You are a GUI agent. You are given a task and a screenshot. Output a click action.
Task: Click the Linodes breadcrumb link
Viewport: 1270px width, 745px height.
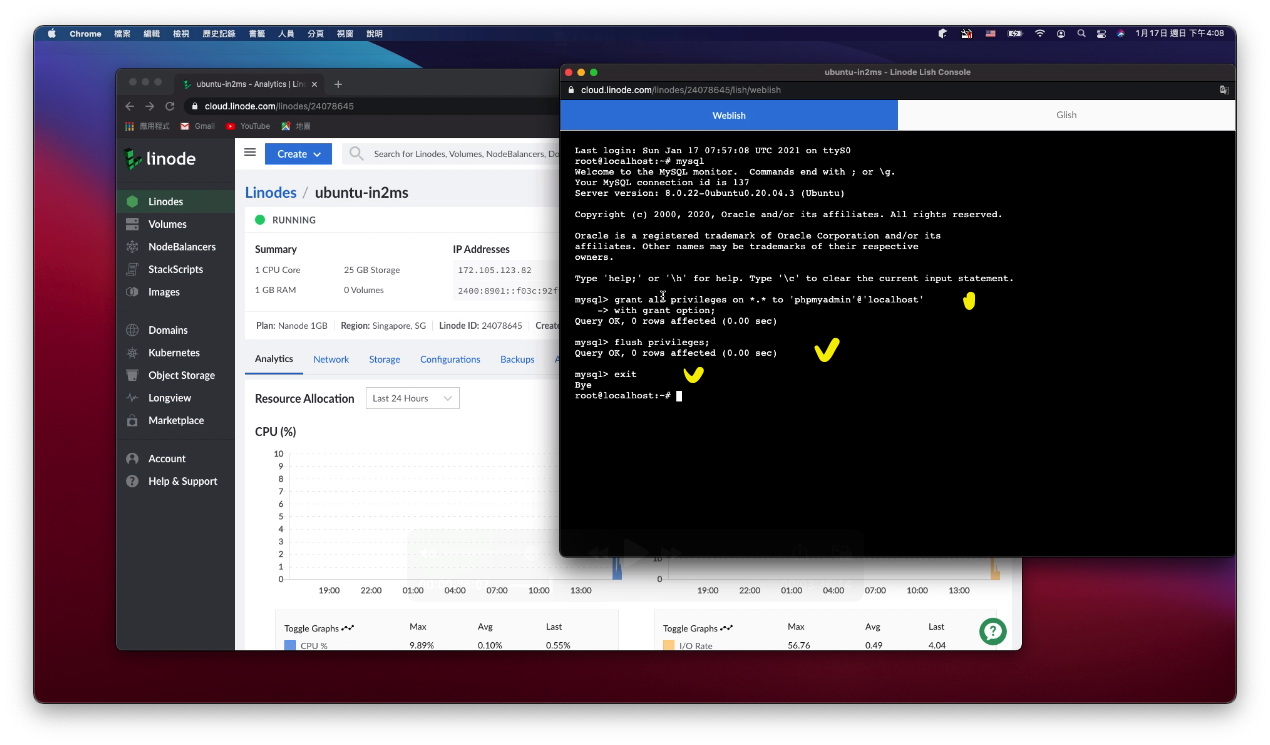(271, 192)
